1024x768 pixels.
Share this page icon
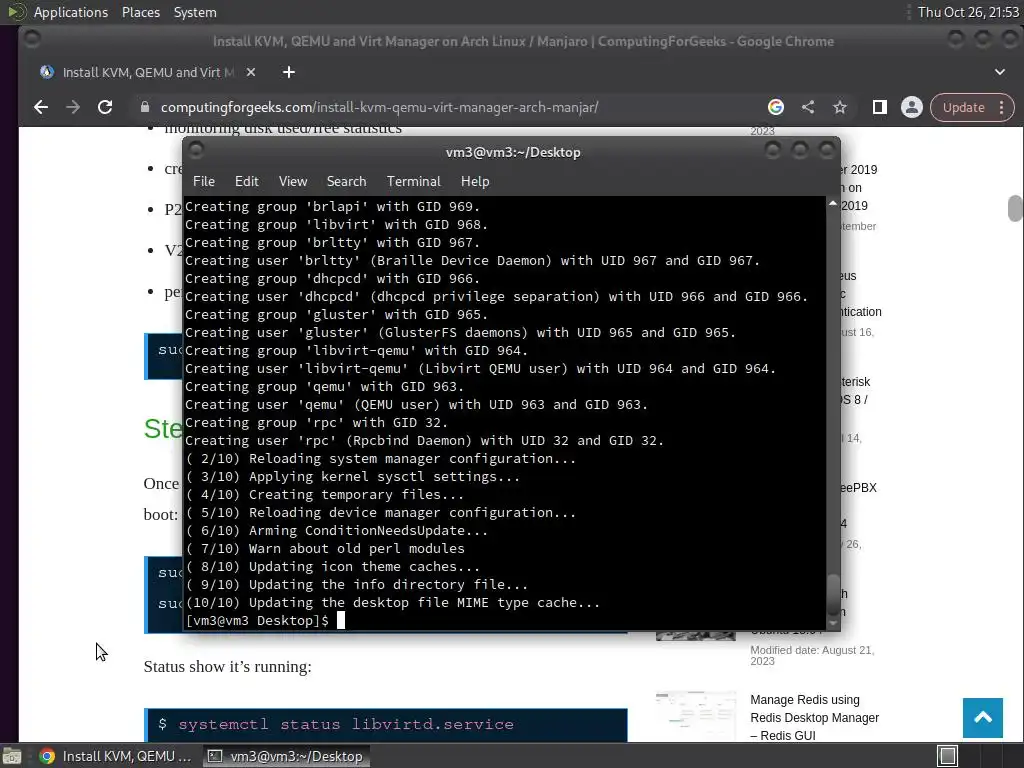[808, 107]
